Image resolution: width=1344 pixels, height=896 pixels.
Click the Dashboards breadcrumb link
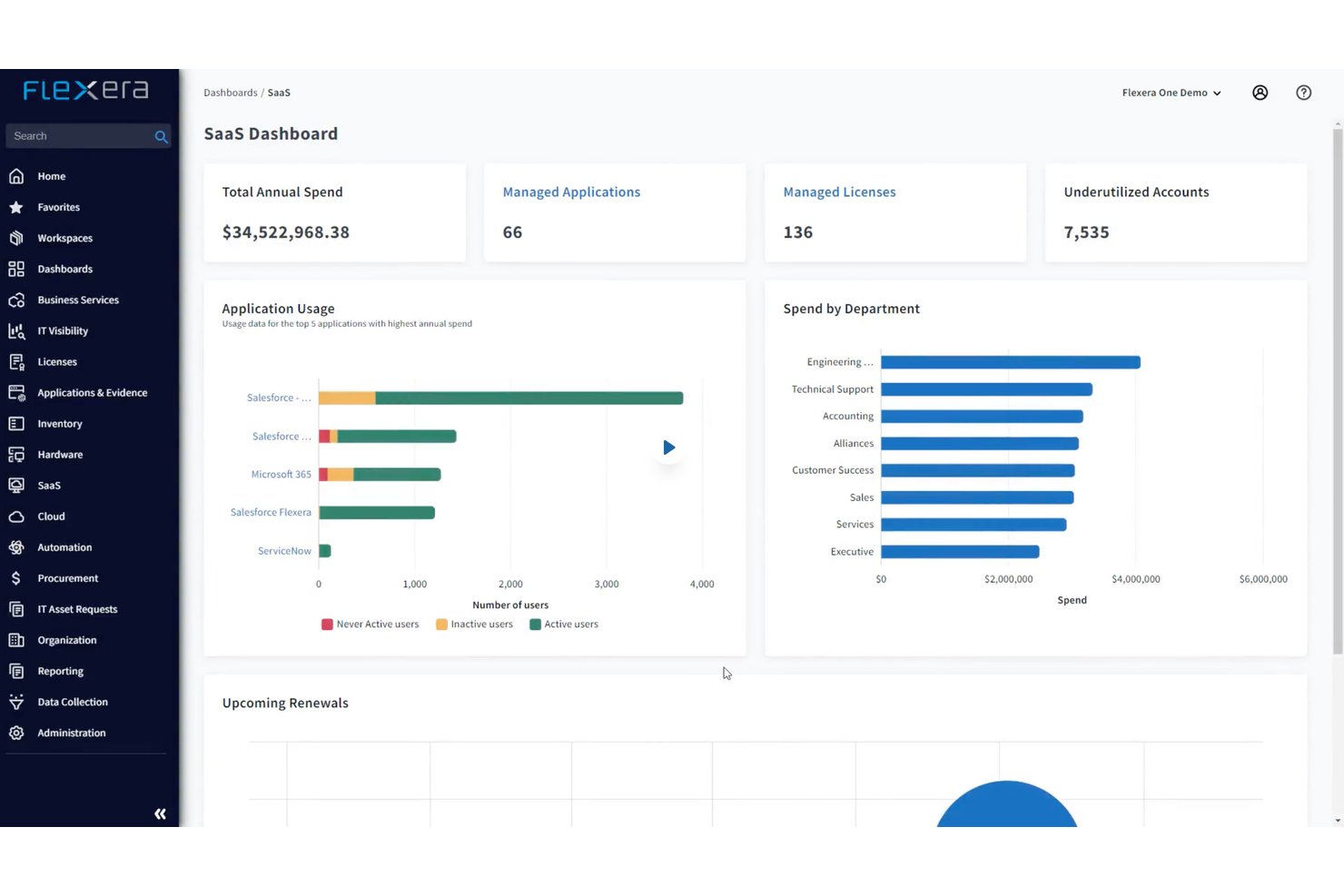[x=231, y=93]
